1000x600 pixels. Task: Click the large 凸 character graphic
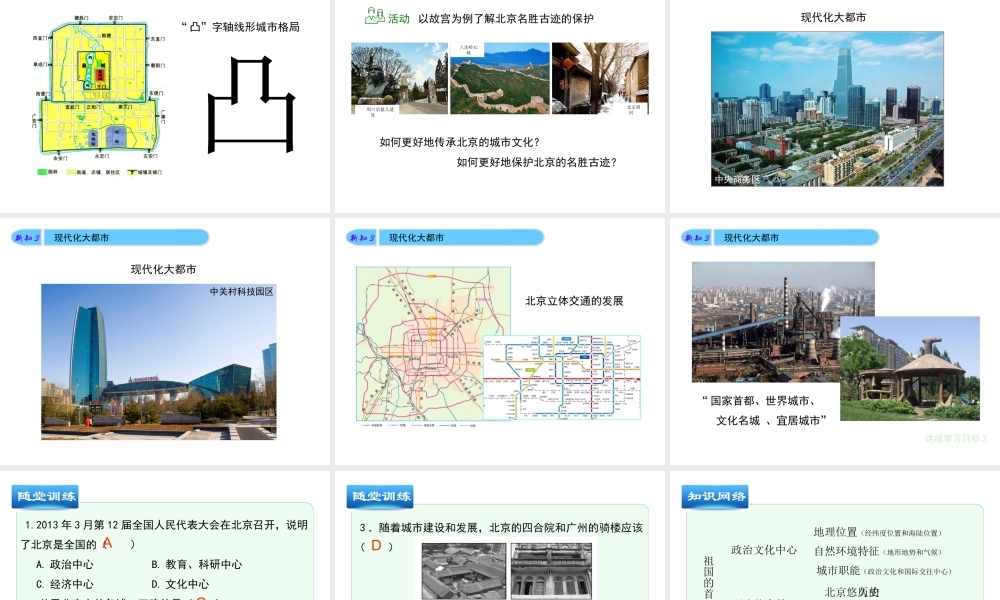point(251,105)
